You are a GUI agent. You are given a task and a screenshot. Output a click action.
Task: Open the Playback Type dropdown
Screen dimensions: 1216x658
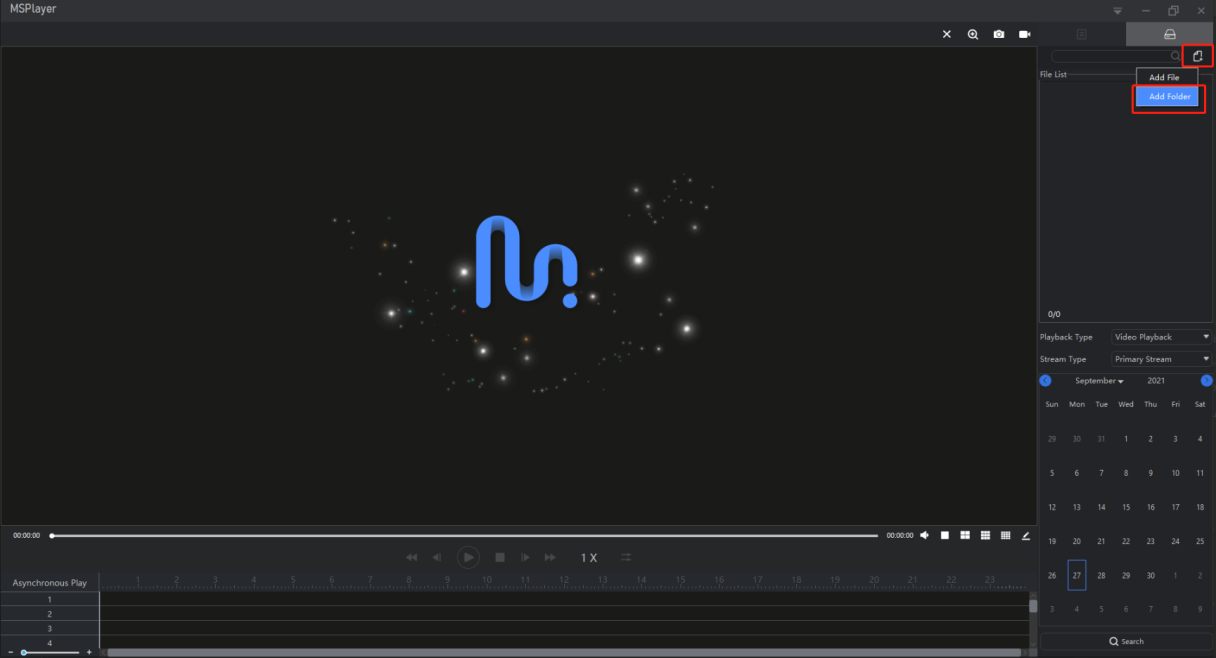pos(1161,337)
